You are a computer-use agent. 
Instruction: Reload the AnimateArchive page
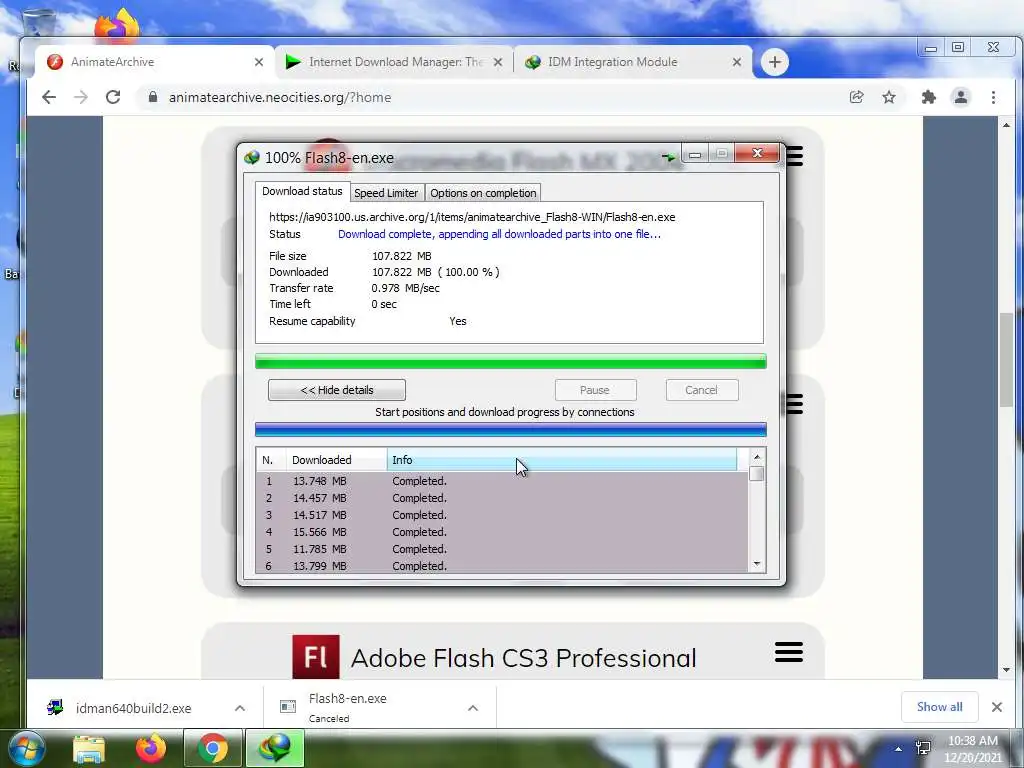point(113,97)
